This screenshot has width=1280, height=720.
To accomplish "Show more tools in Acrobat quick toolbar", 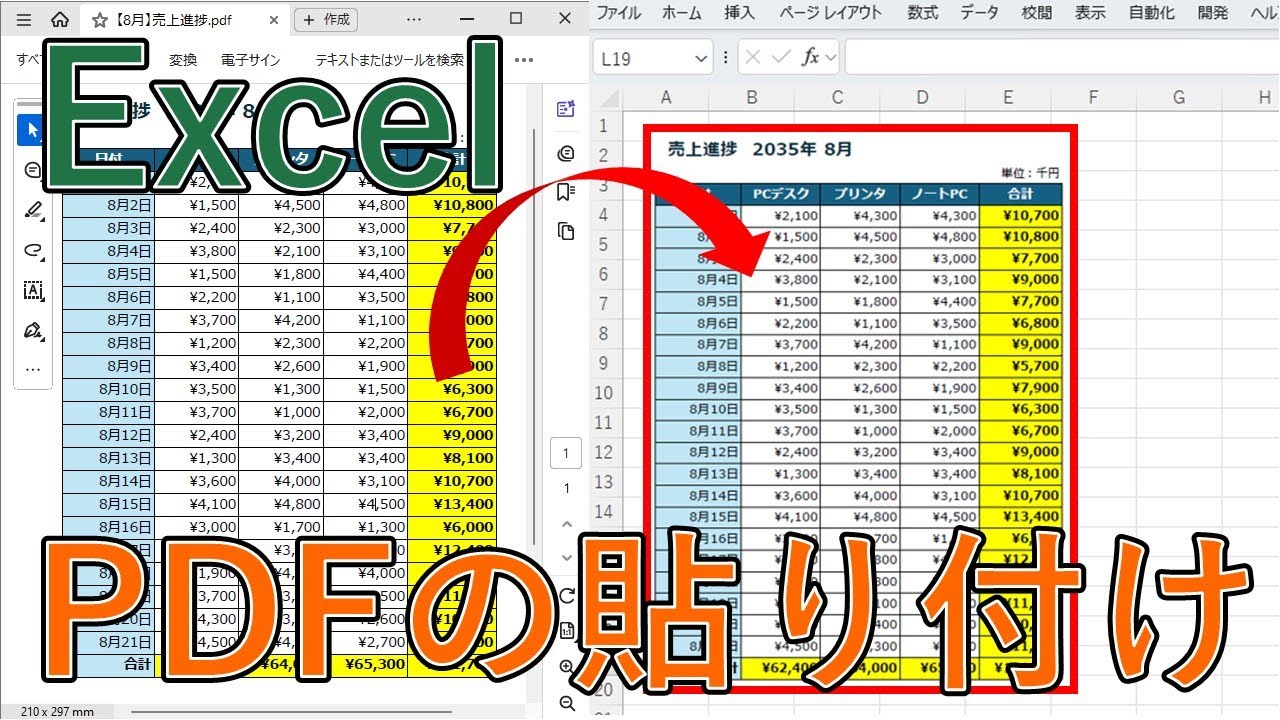I will click(33, 369).
